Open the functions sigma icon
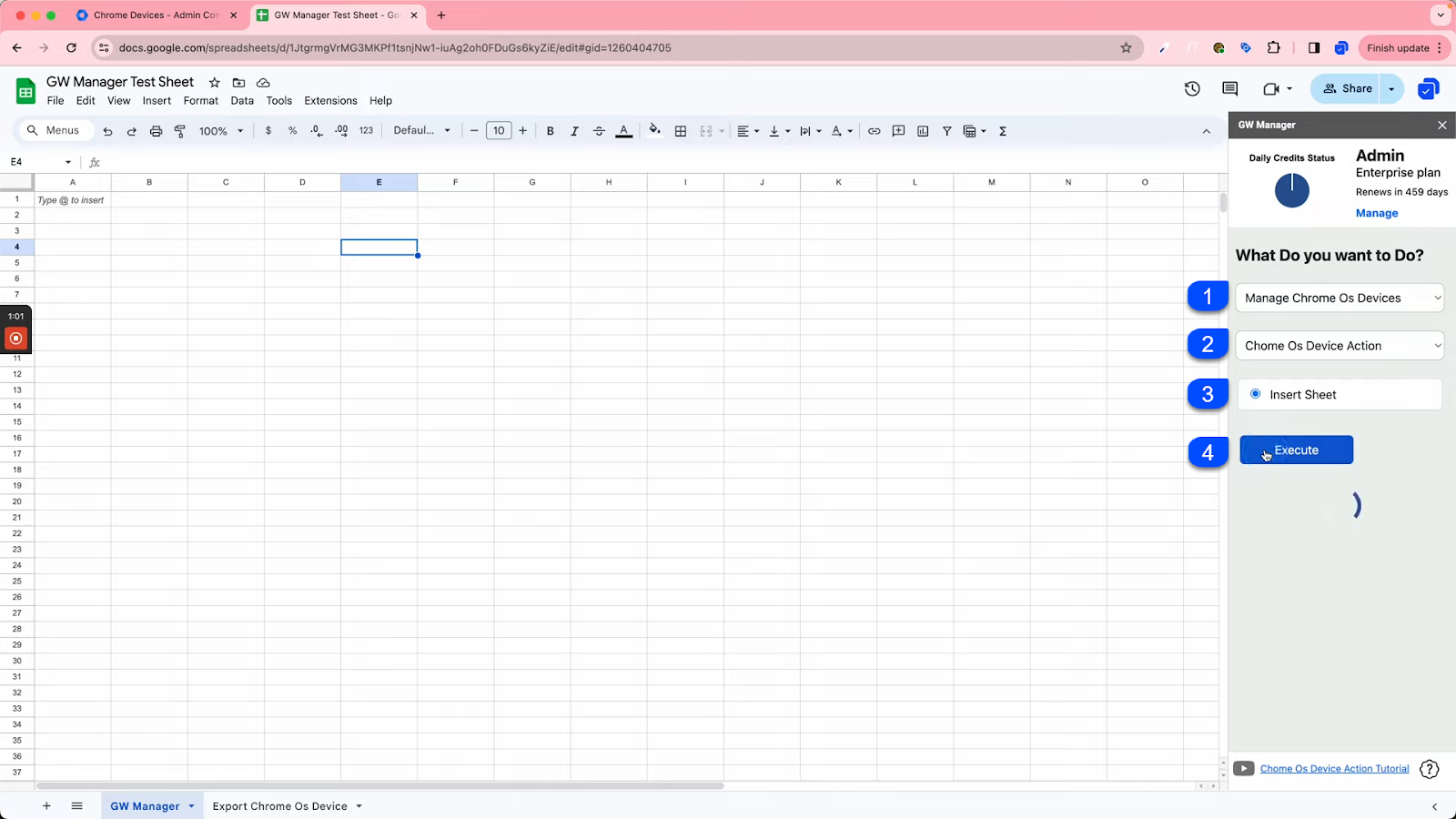Viewport: 1456px width, 819px height. [1003, 131]
